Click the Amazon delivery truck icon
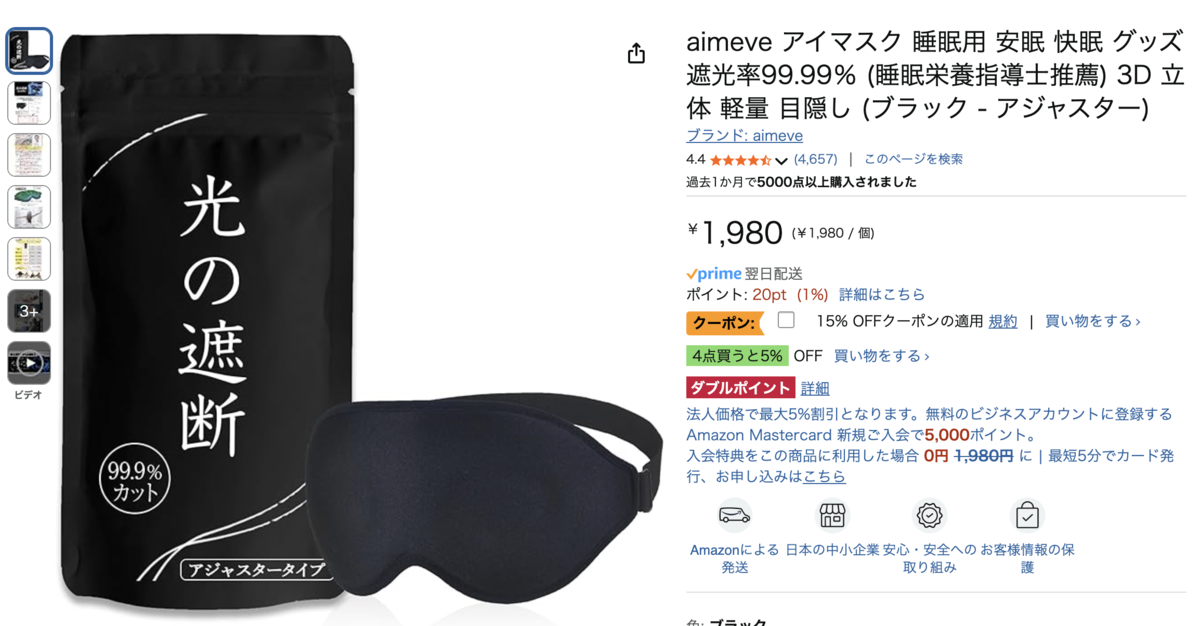The height and width of the screenshot is (626, 1200). point(735,515)
